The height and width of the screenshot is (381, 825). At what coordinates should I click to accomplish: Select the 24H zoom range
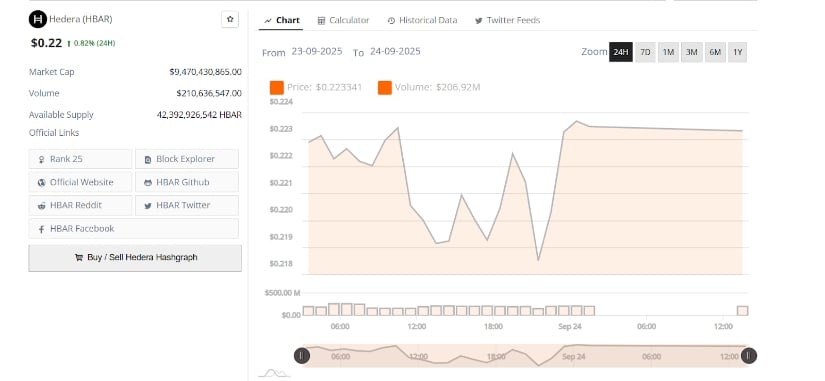pyautogui.click(x=621, y=52)
